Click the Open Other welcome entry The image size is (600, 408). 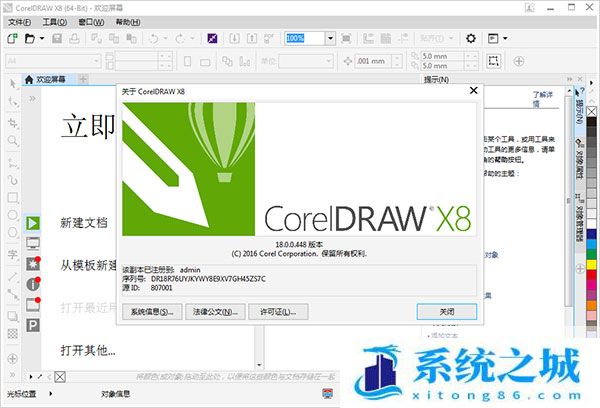point(88,350)
